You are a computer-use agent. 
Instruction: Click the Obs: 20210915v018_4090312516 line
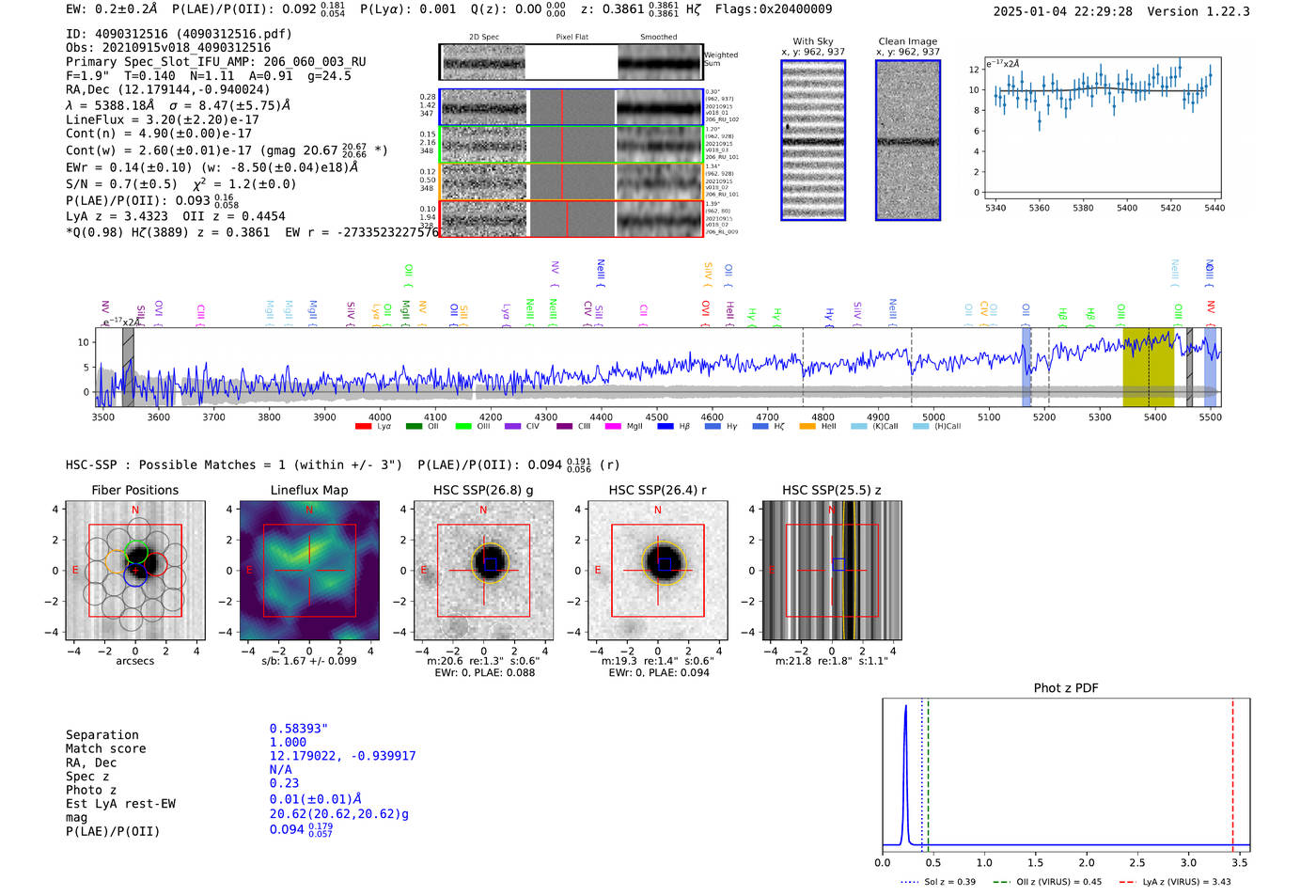click(168, 48)
